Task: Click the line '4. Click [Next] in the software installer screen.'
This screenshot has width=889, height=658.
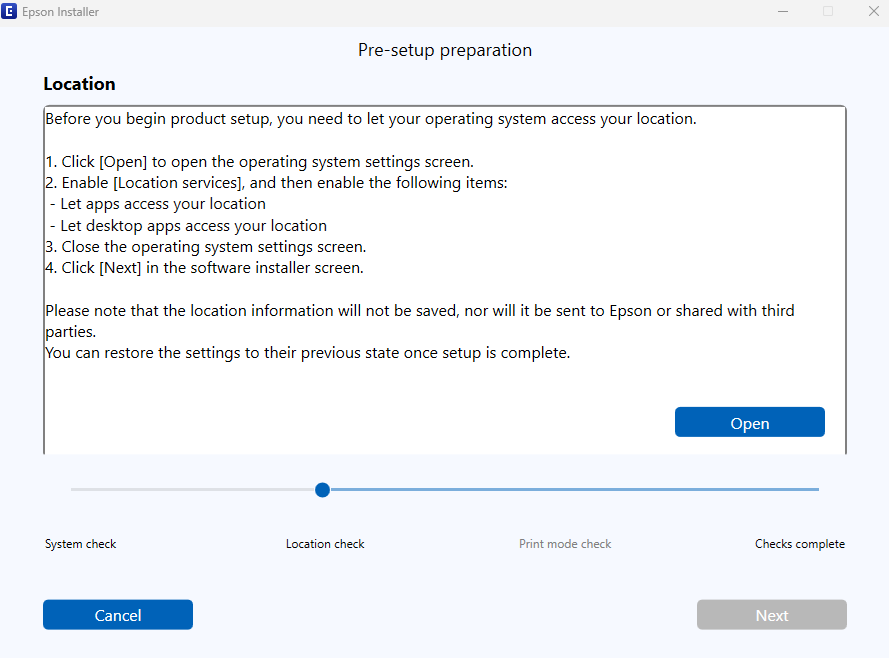Action: 205,268
